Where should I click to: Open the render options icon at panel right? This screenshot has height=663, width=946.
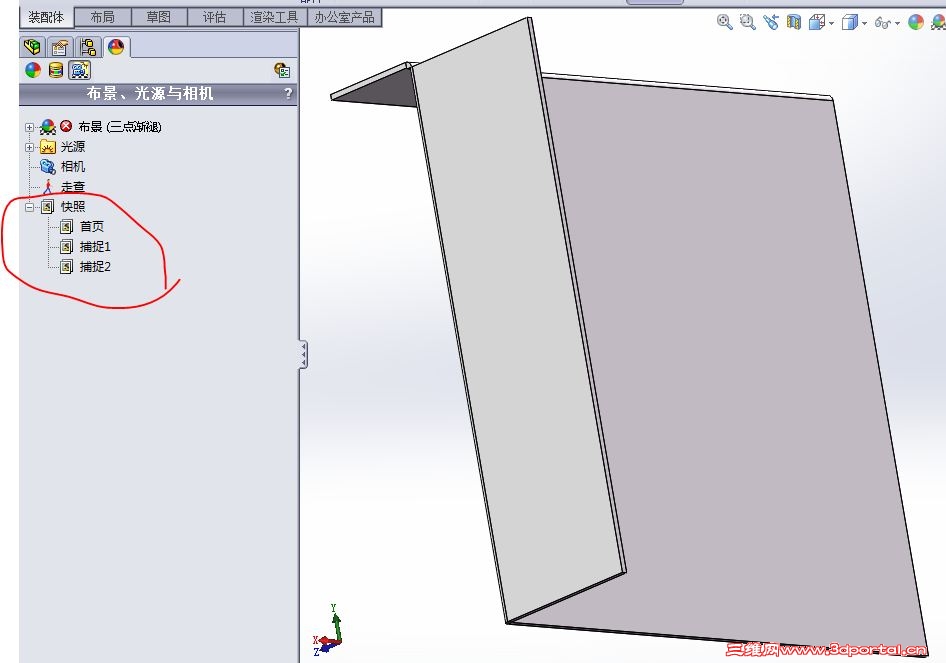pyautogui.click(x=282, y=71)
